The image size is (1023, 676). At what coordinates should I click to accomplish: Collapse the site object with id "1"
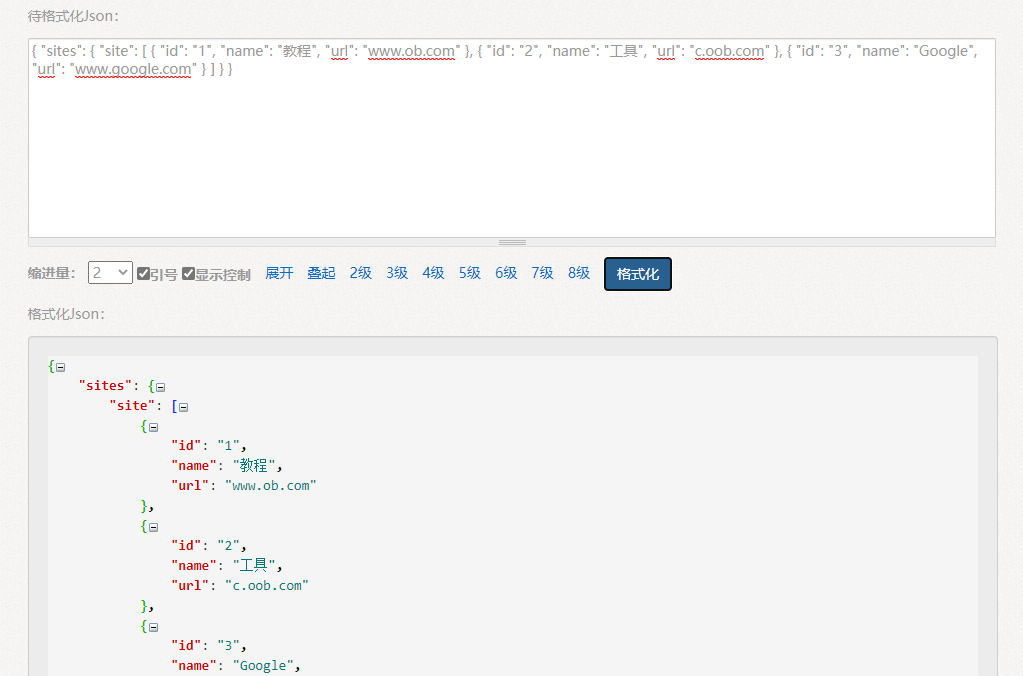[x=152, y=426]
